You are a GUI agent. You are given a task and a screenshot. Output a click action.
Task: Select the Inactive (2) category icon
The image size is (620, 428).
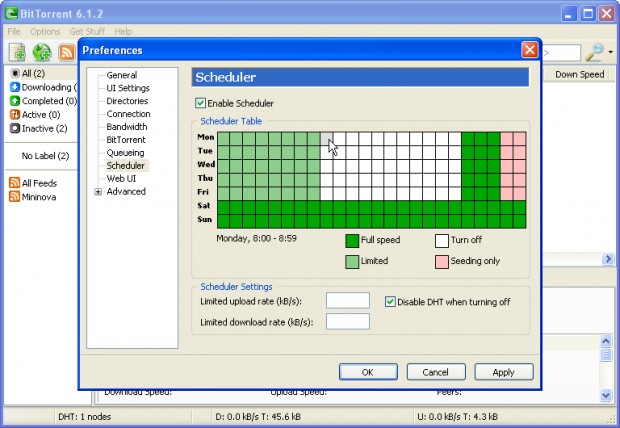click(x=15, y=128)
